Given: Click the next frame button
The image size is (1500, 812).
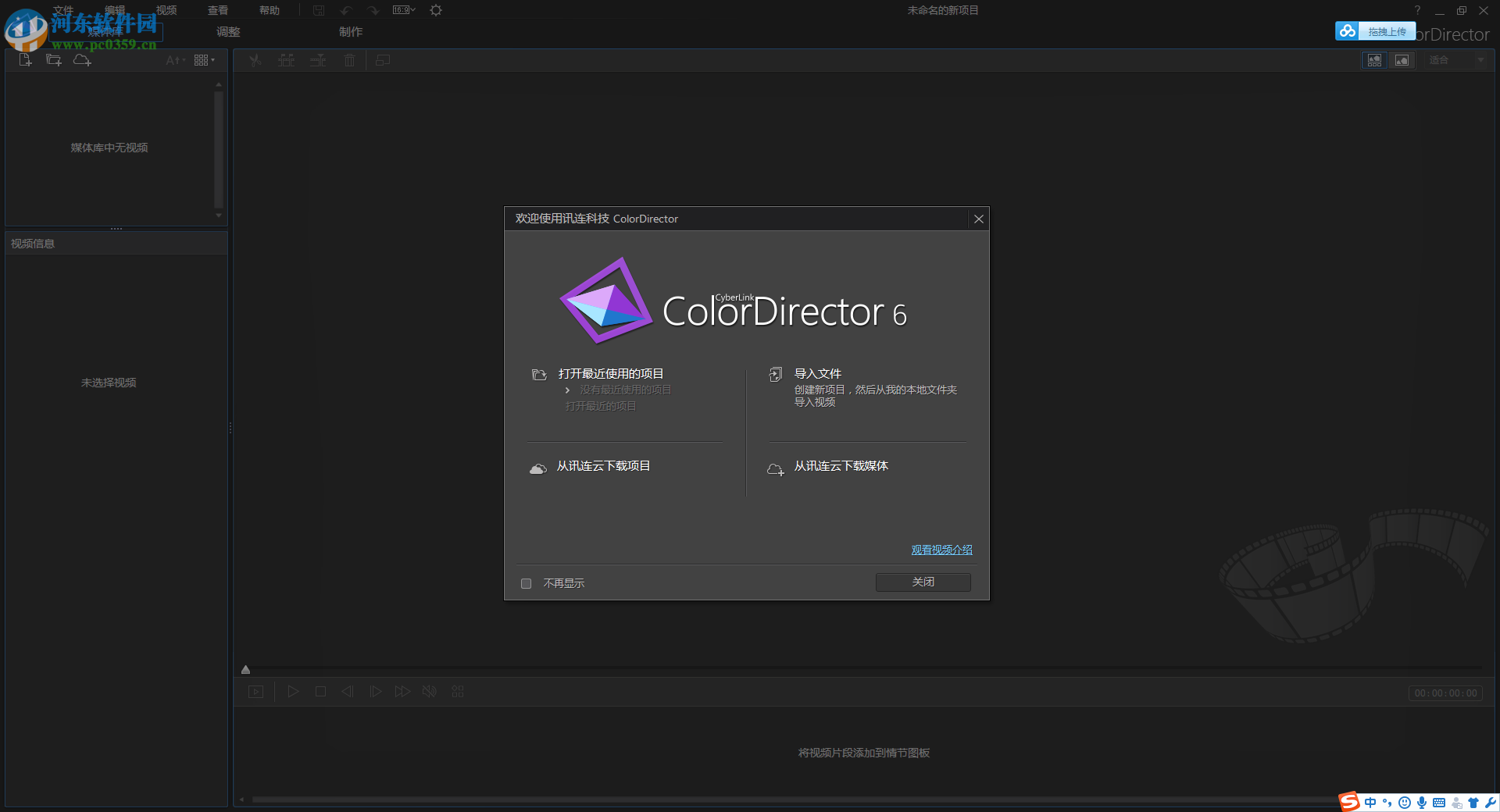Looking at the screenshot, I should 375,692.
